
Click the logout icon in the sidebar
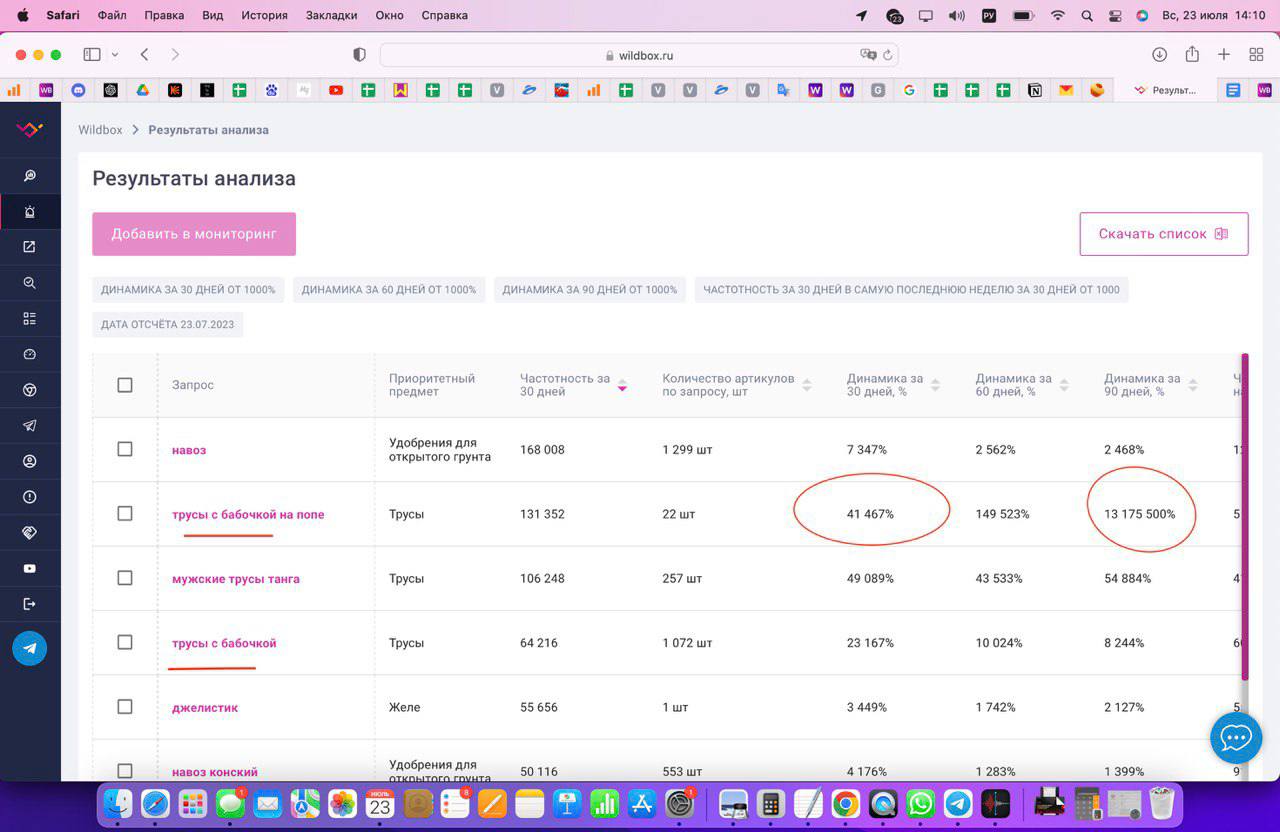[30, 604]
